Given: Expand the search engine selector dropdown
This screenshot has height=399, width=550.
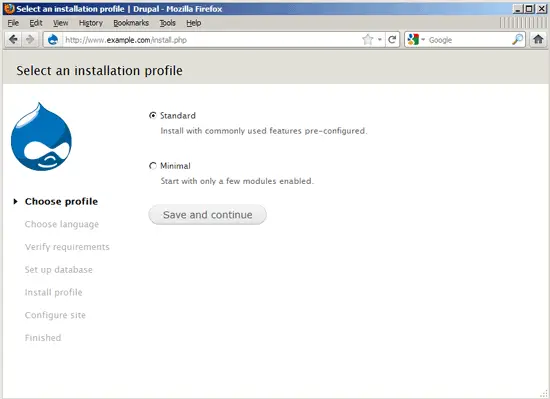Looking at the screenshot, I should coord(423,40).
